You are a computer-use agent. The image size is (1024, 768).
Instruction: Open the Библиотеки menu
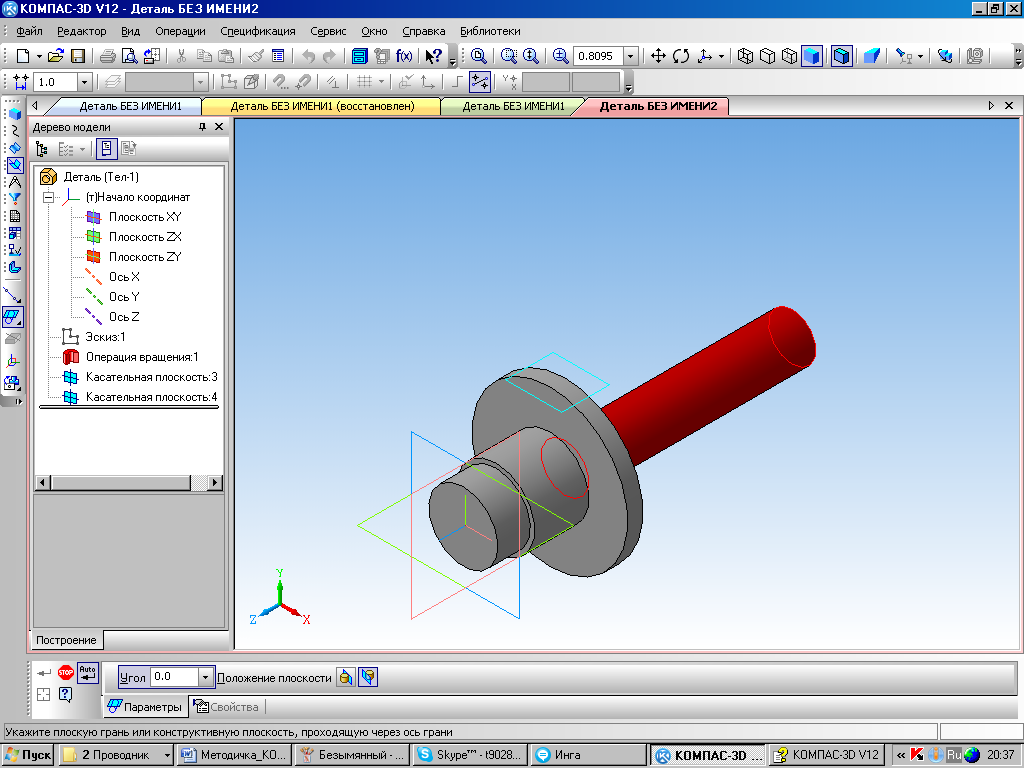pos(490,31)
